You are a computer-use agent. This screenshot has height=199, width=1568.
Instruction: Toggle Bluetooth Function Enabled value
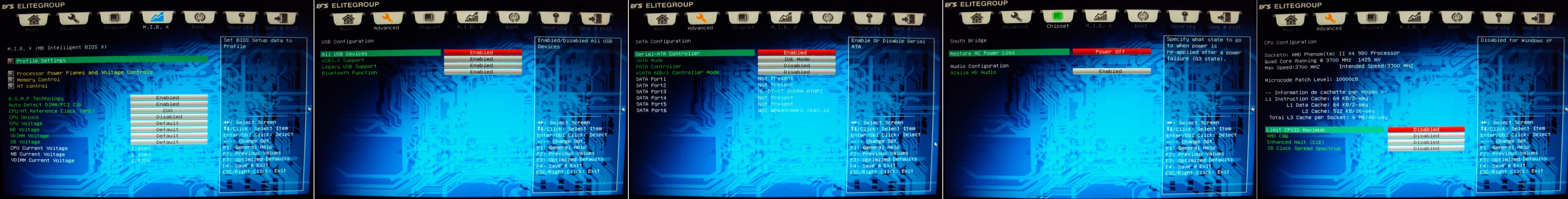click(x=483, y=72)
